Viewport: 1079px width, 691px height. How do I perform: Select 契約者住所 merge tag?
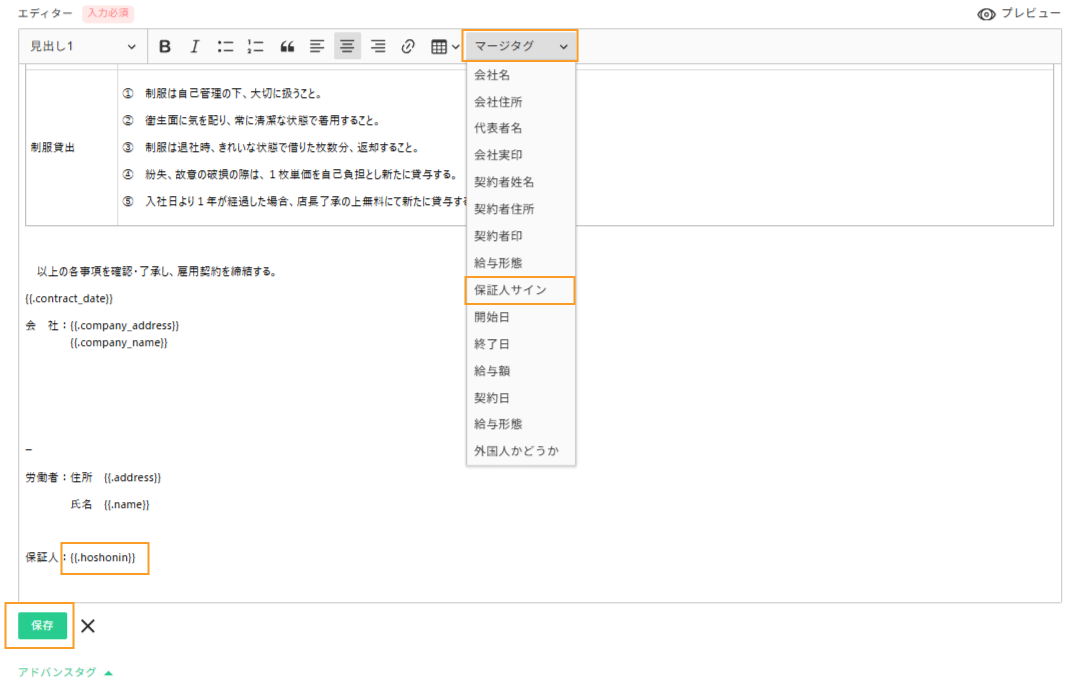(521, 209)
